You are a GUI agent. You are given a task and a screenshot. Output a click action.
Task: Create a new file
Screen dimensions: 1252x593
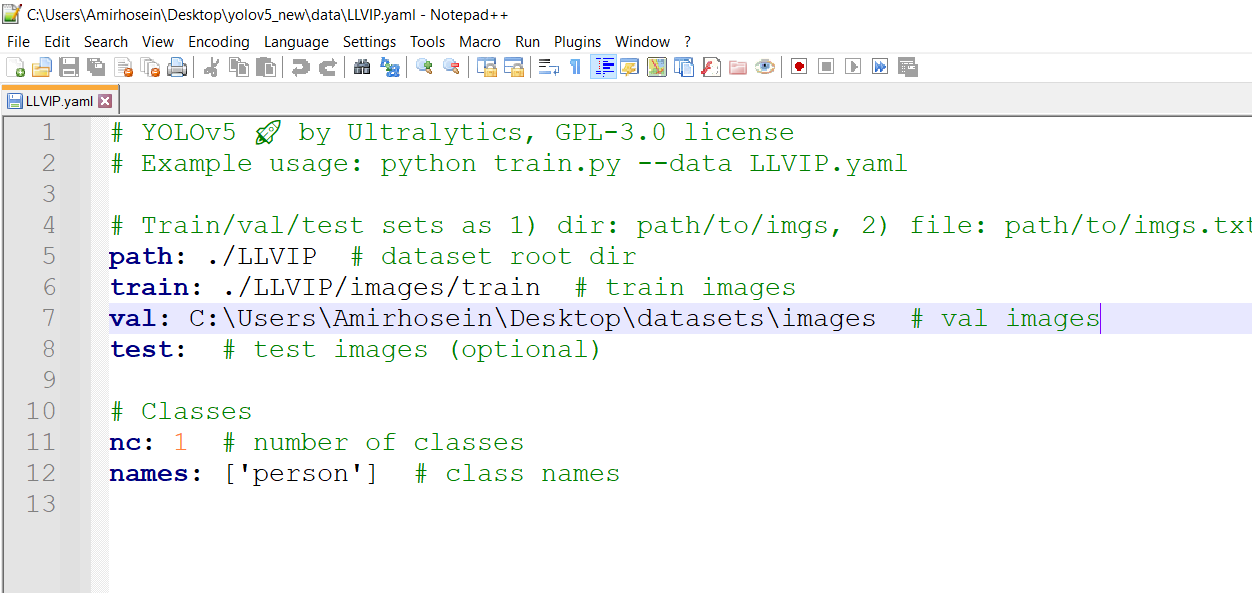click(15, 66)
